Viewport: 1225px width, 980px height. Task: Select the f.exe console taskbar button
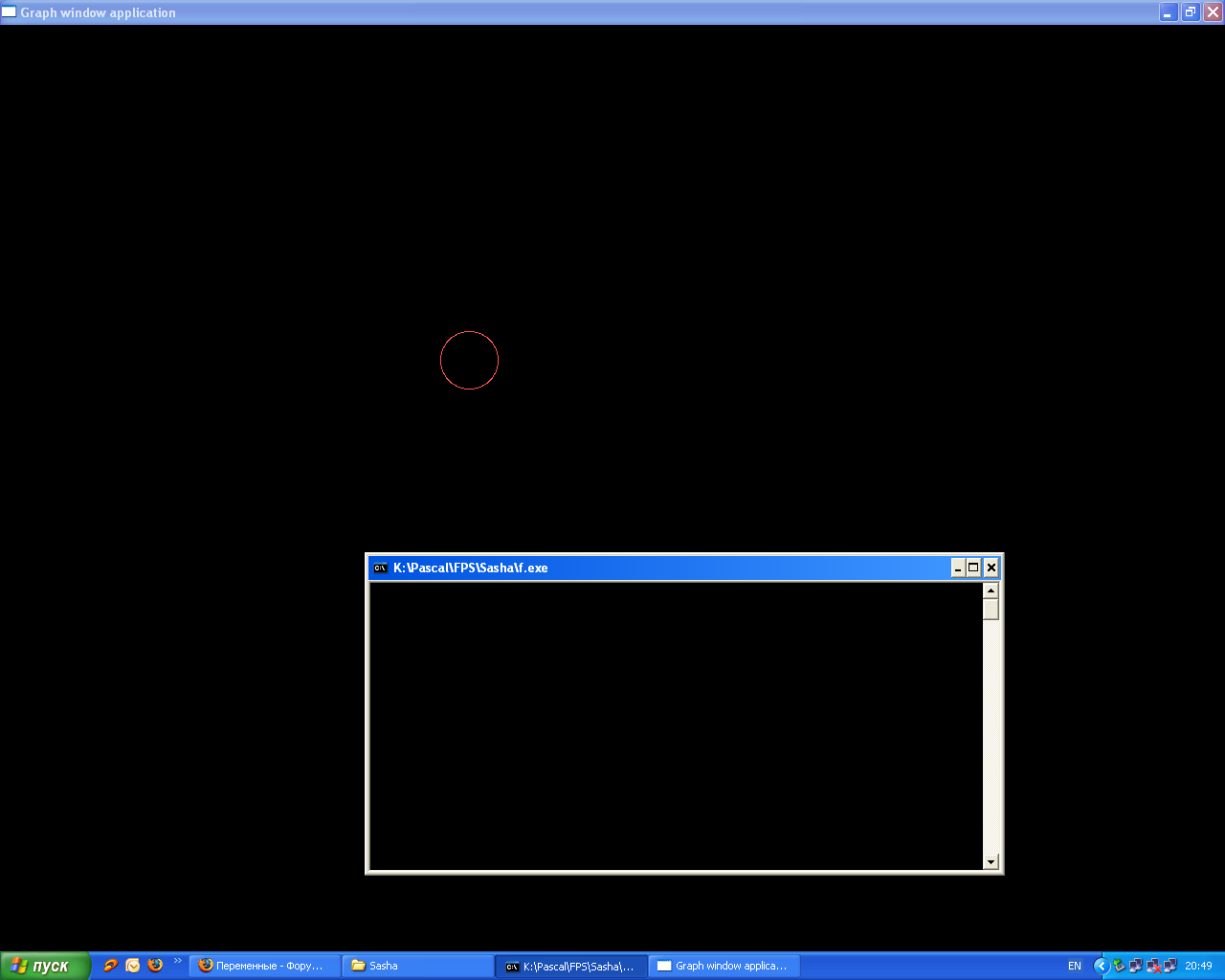570,966
